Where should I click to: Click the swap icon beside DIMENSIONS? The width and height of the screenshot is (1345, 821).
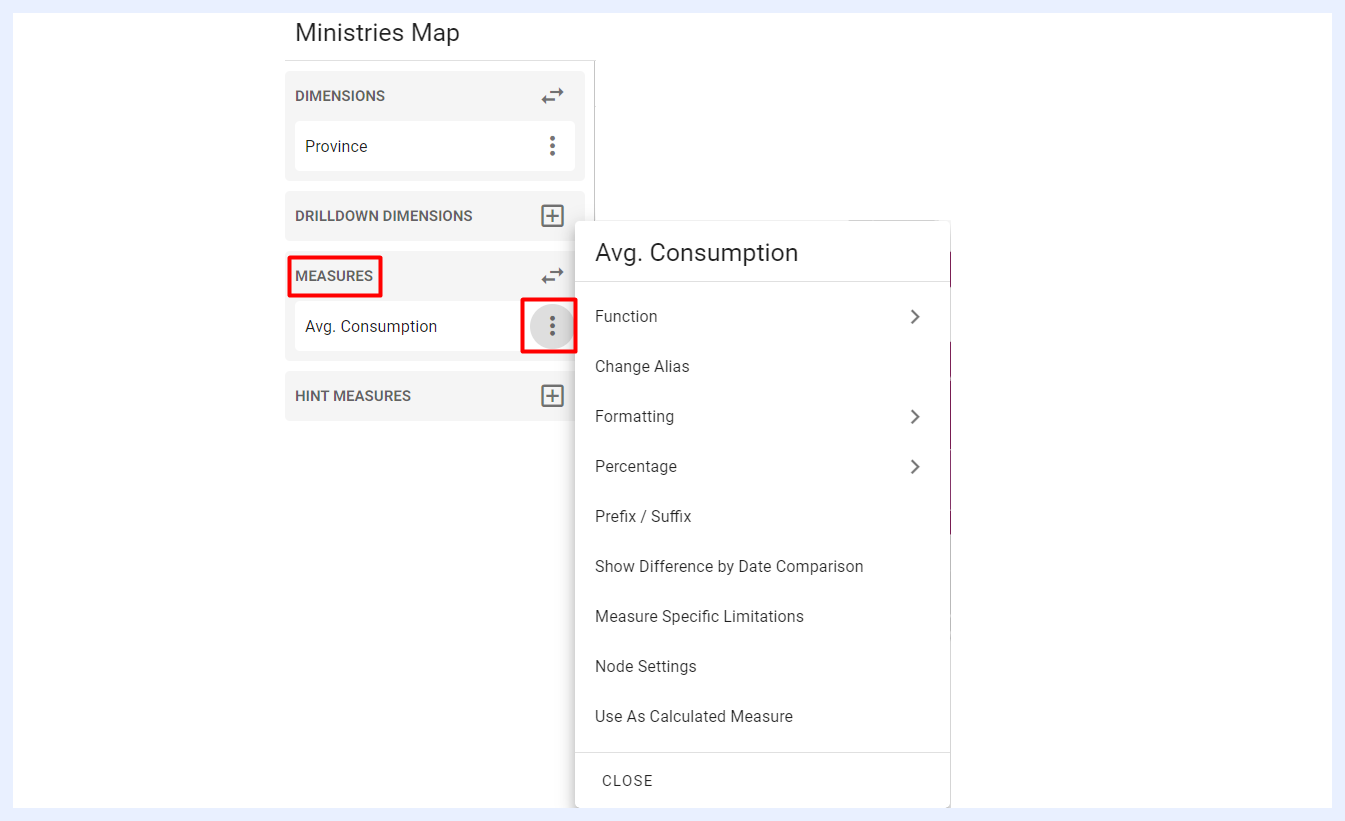tap(552, 96)
